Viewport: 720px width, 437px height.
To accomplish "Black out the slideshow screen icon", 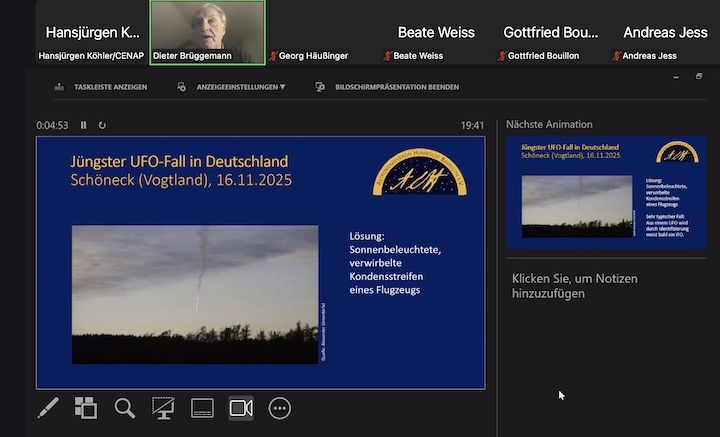I will click(x=163, y=408).
